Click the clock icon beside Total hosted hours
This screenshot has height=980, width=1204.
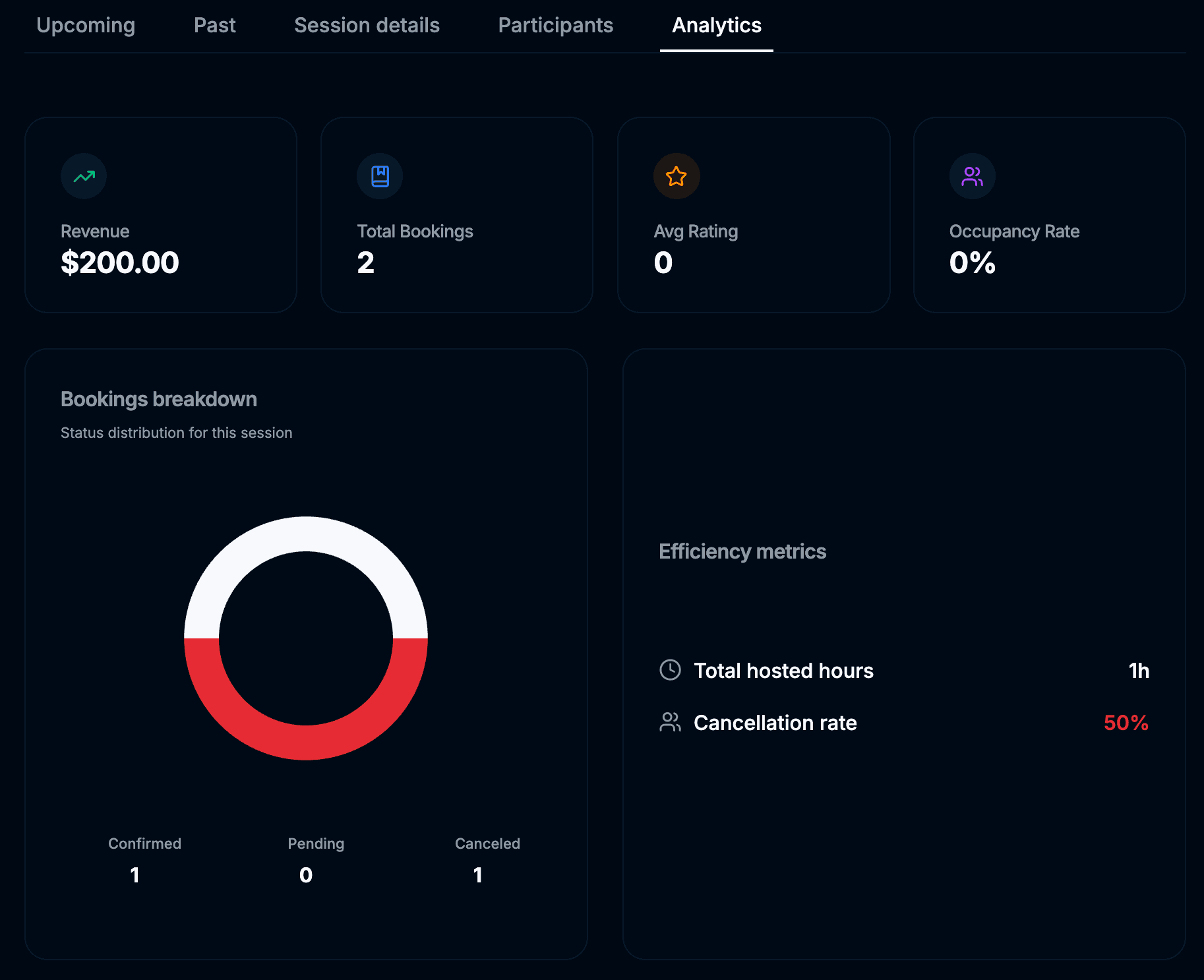click(x=671, y=670)
